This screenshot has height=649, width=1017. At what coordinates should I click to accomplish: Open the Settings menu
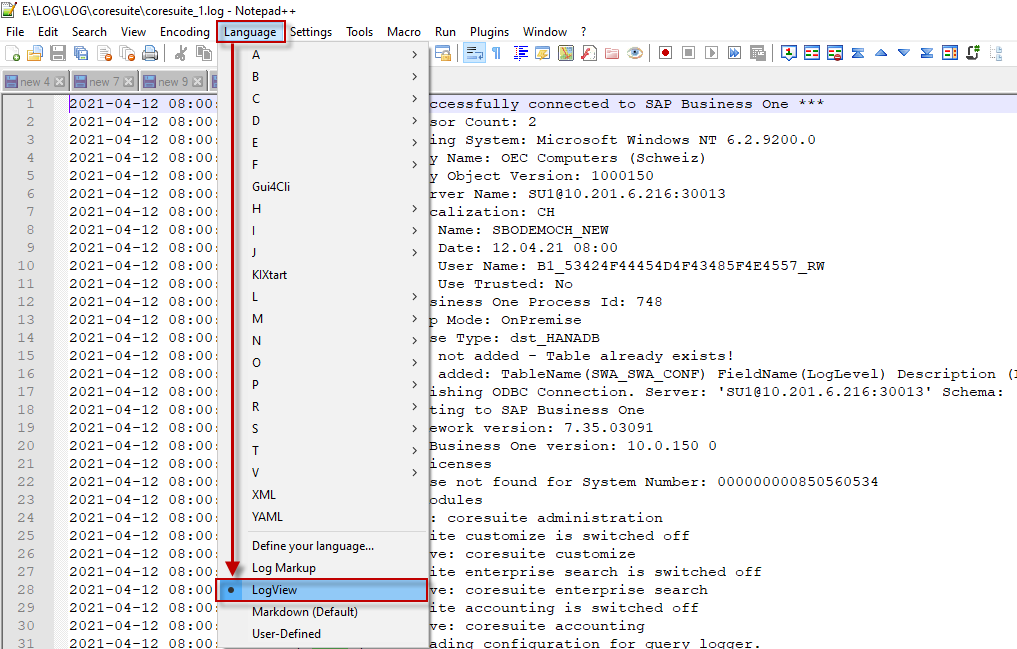pos(311,32)
